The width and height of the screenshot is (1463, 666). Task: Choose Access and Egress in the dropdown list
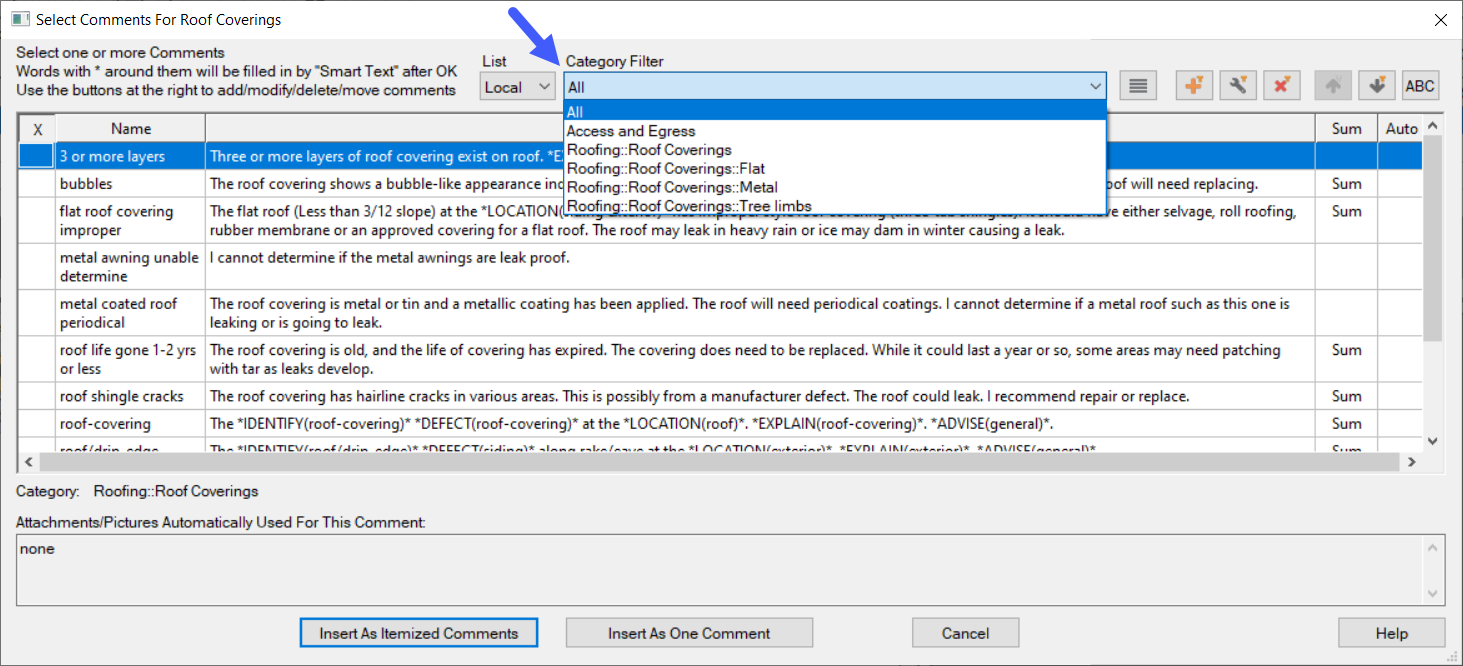coord(630,131)
